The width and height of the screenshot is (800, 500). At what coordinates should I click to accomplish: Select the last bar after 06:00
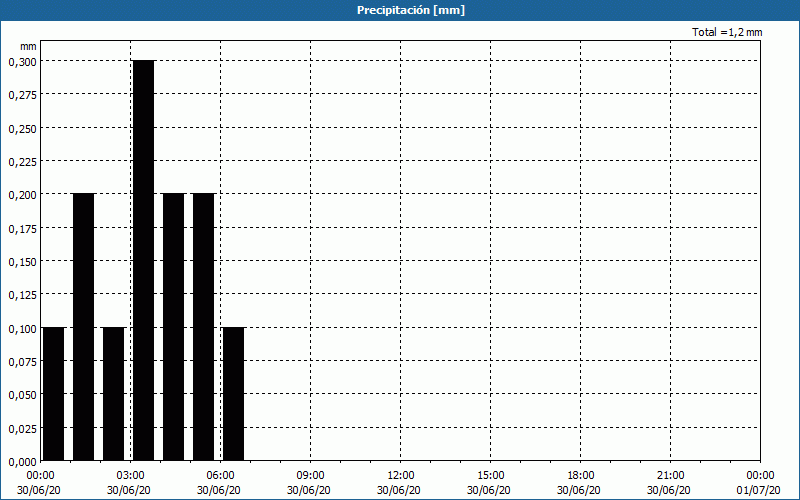[x=234, y=394]
